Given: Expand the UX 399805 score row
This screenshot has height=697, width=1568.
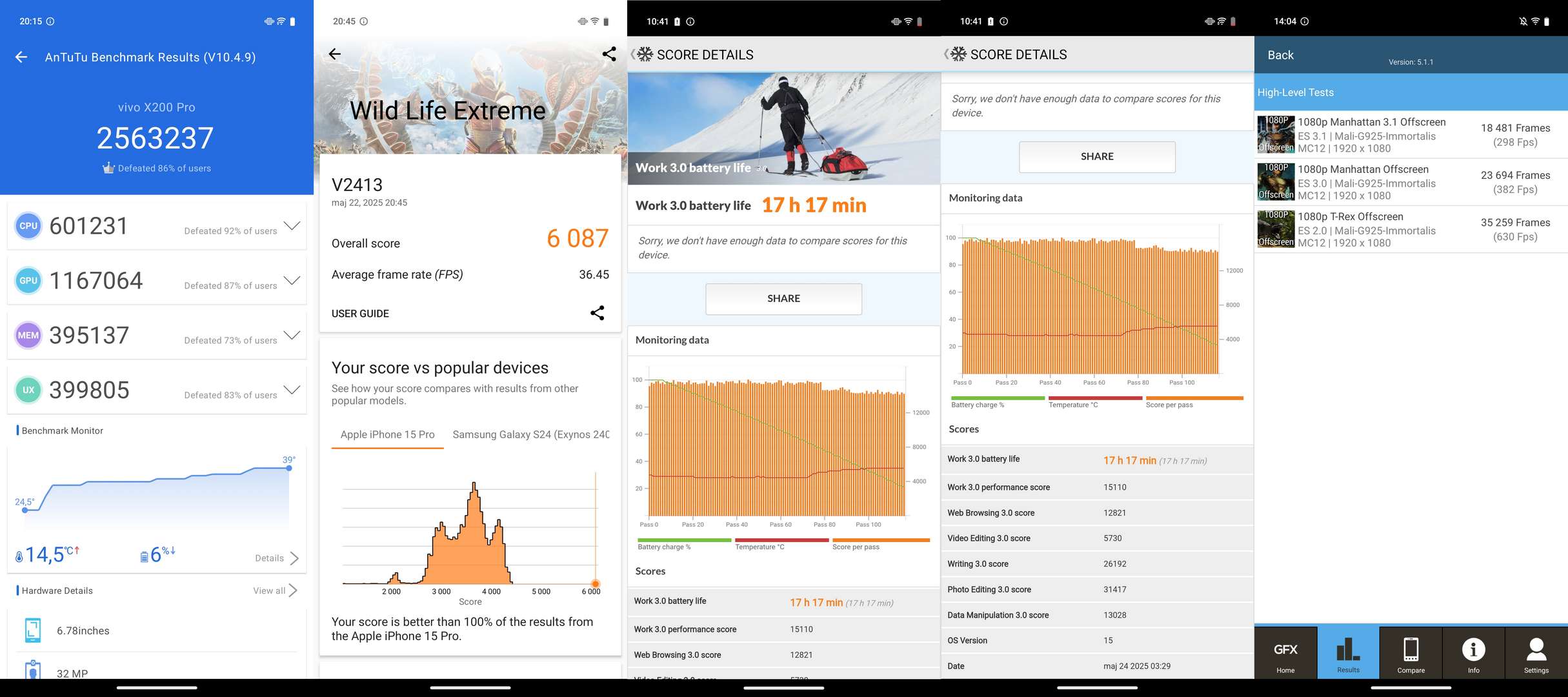Looking at the screenshot, I should [x=292, y=390].
